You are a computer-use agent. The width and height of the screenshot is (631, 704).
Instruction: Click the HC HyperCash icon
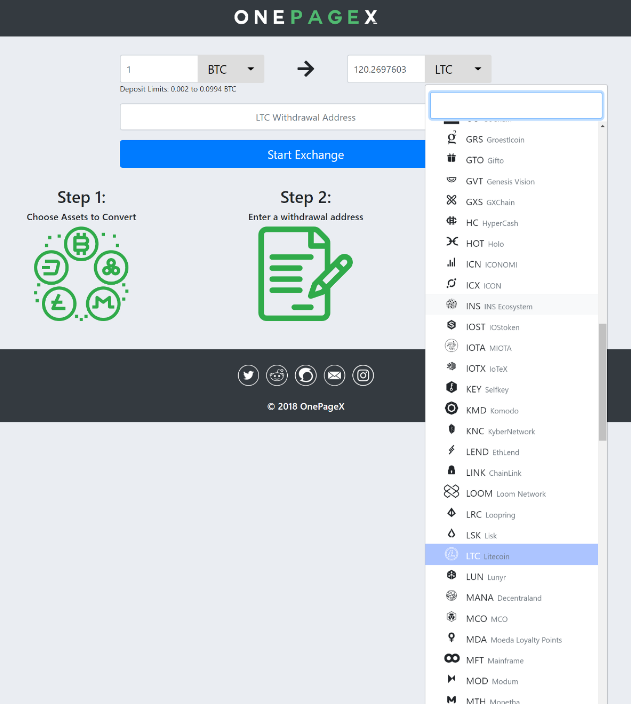tap(451, 221)
